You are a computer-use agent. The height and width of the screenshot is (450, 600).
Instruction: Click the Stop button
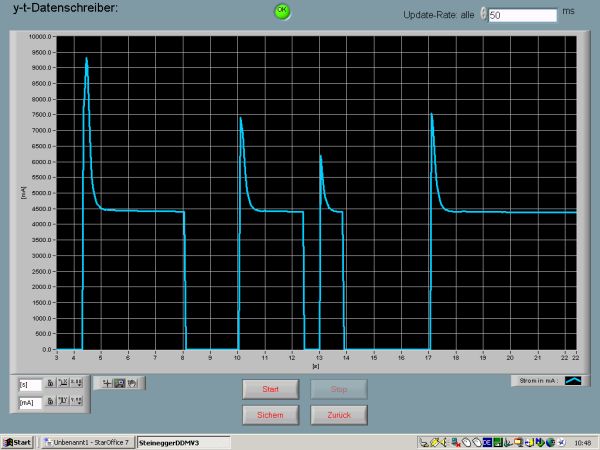[x=339, y=389]
